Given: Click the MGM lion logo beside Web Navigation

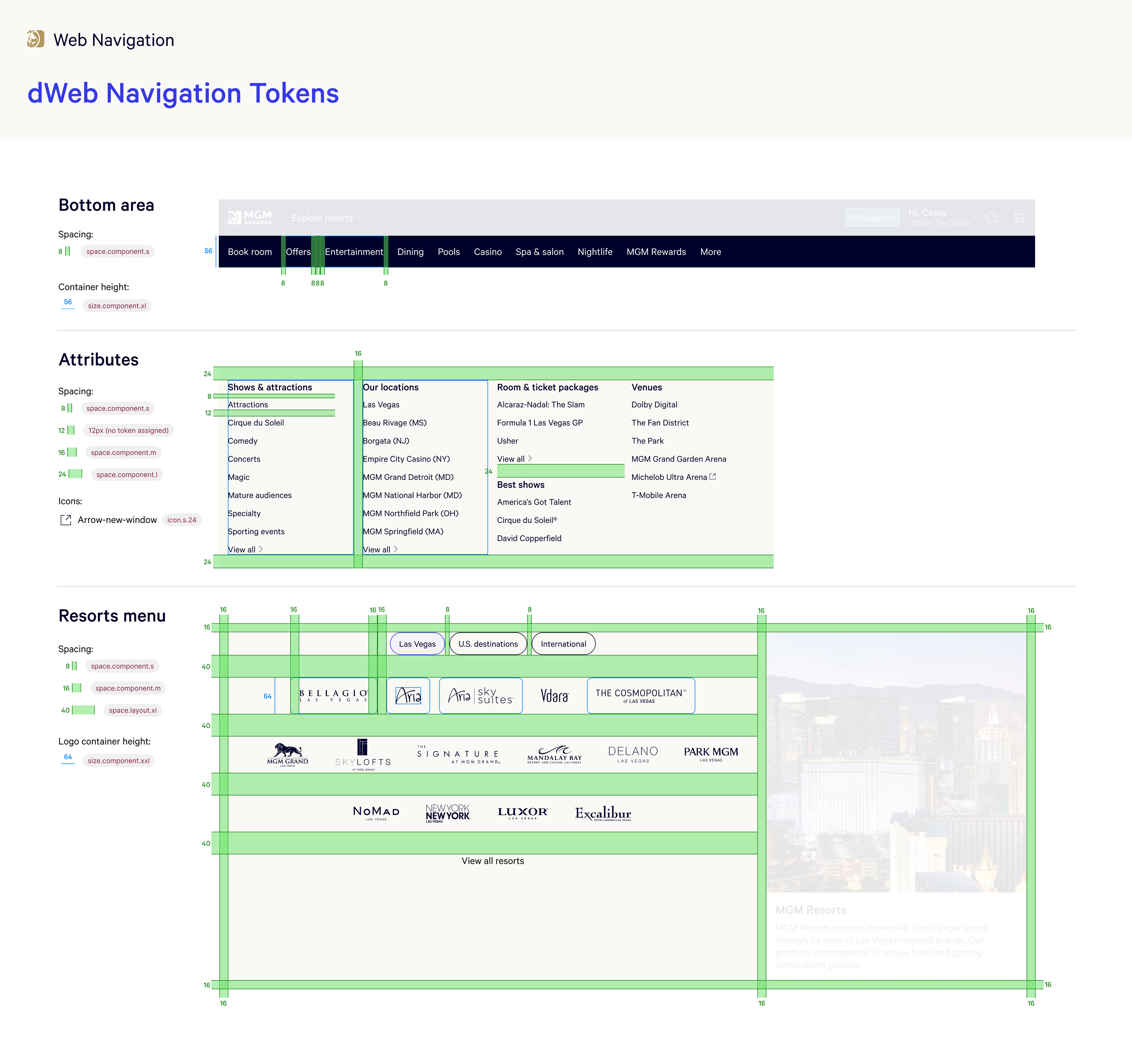Looking at the screenshot, I should pyautogui.click(x=35, y=39).
